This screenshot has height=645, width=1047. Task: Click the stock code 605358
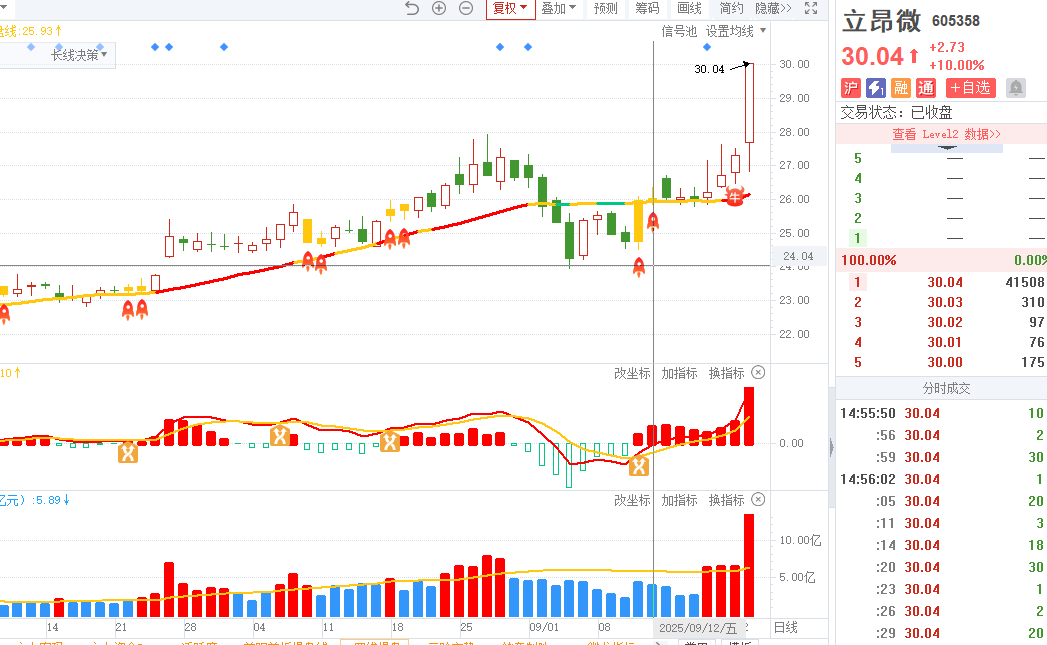[x=956, y=21]
